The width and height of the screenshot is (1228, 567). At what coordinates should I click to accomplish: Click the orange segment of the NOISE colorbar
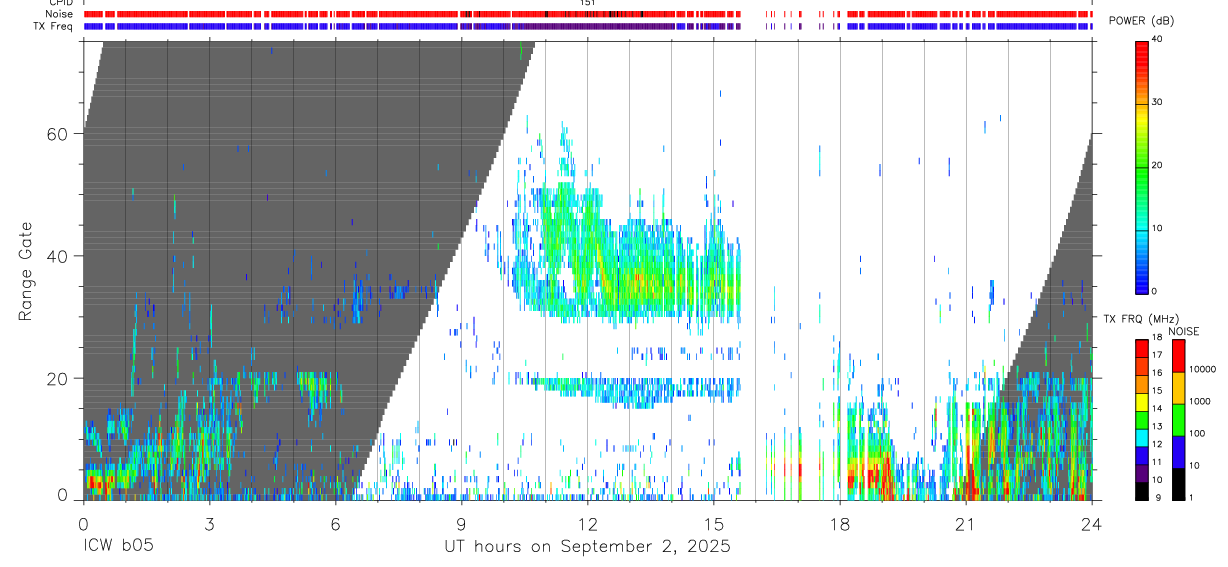point(1178,387)
